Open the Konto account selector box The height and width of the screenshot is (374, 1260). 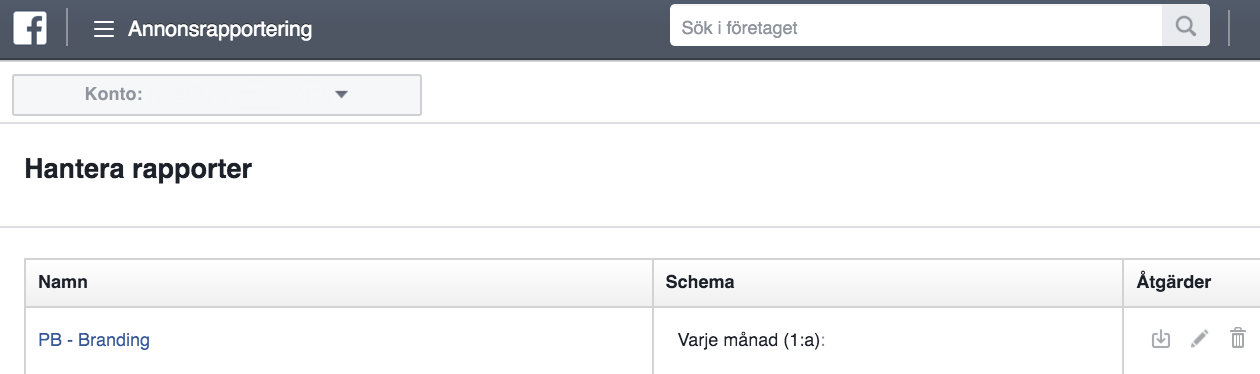coord(217,95)
